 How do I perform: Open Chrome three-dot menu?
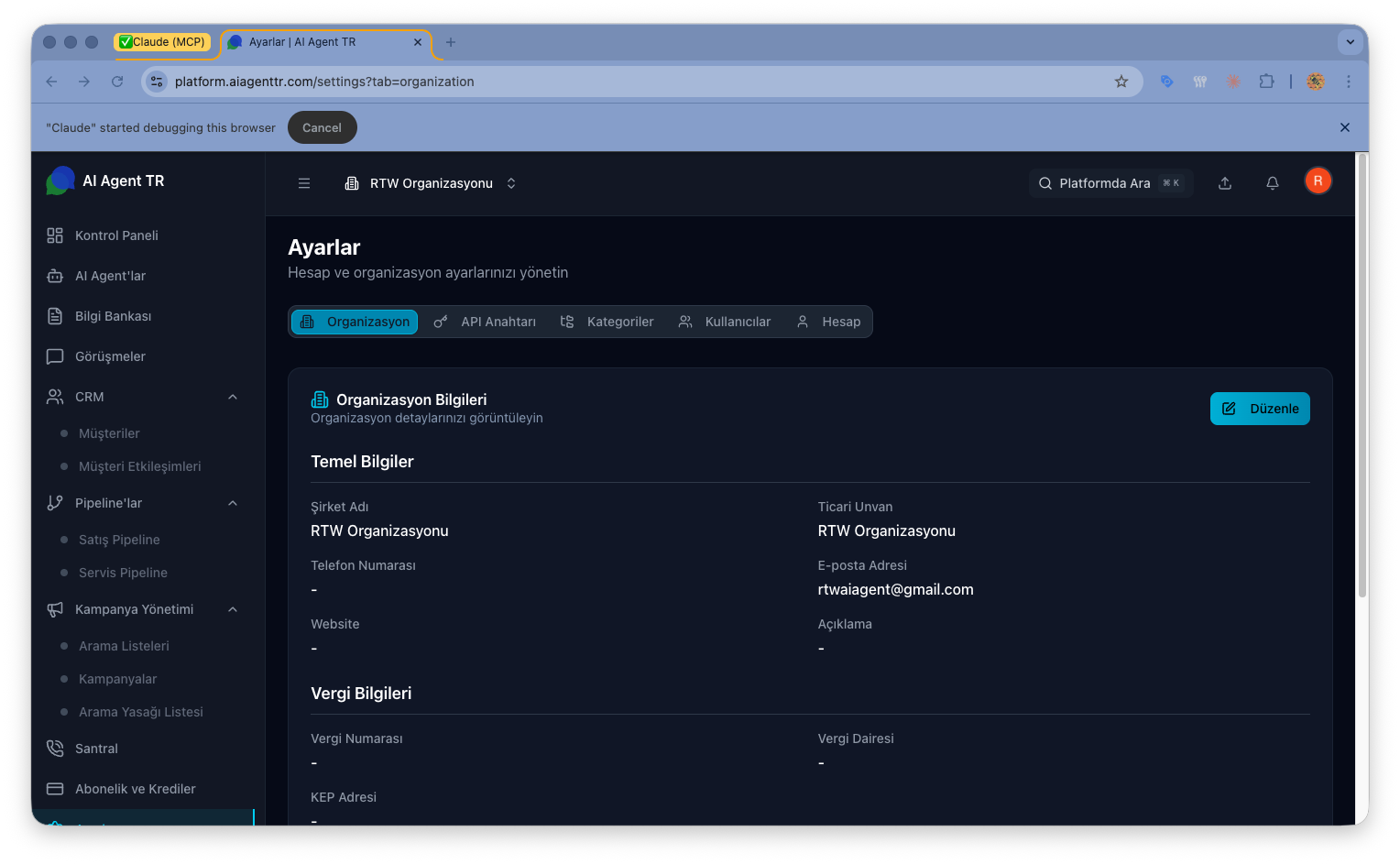pos(1349,82)
